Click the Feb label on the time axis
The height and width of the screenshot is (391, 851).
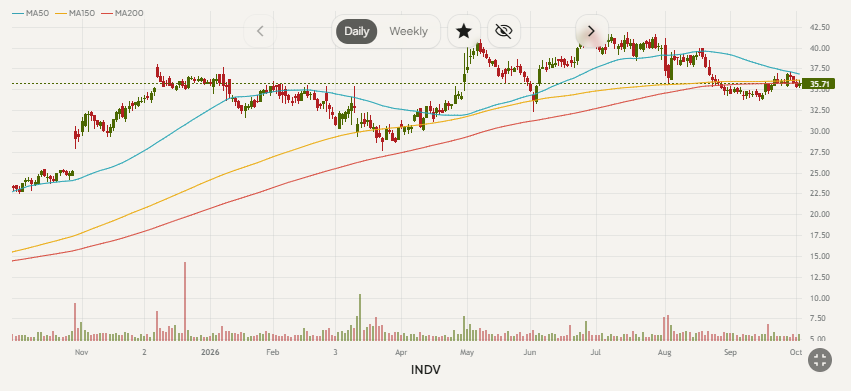pyautogui.click(x=272, y=352)
